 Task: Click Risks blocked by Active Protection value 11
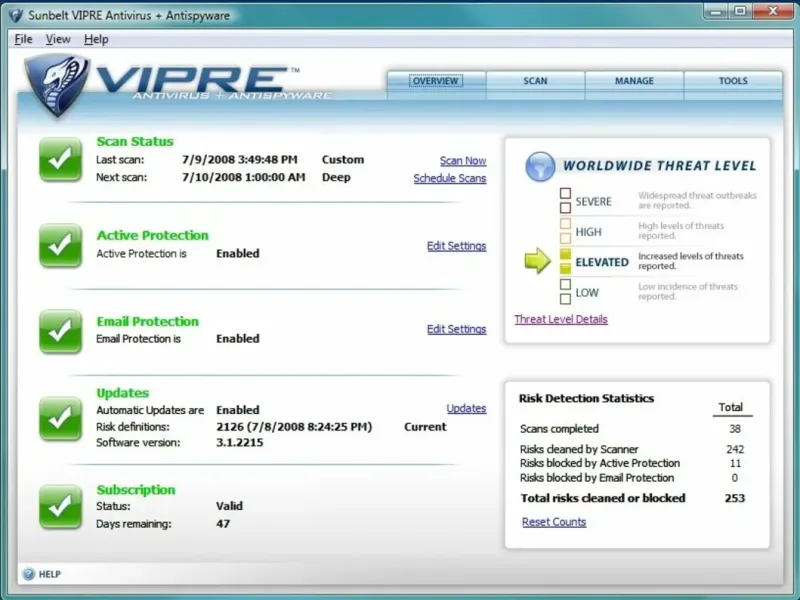pos(735,463)
